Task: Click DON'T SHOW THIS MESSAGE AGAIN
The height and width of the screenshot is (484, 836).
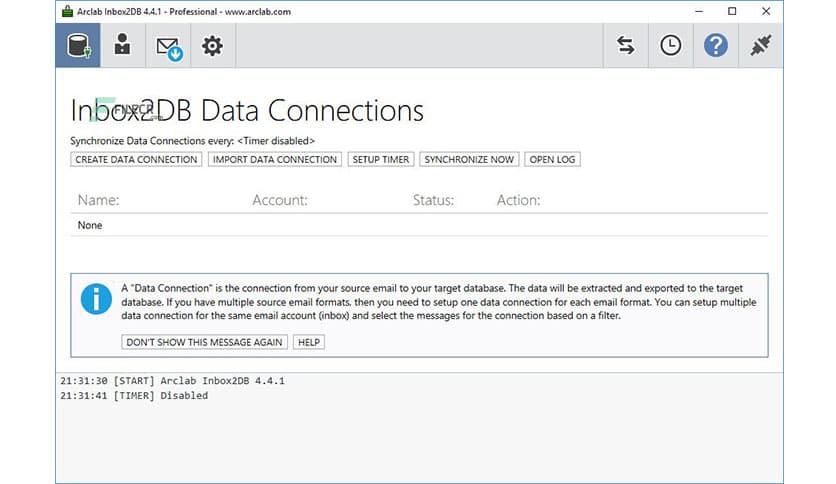Action: [204, 342]
